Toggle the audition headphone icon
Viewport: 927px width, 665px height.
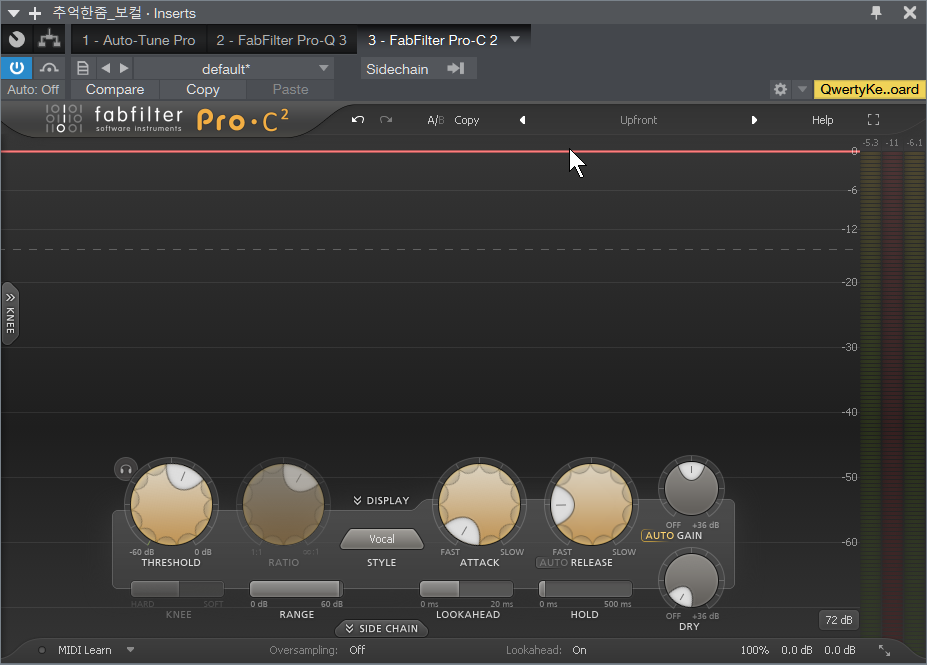(x=125, y=469)
